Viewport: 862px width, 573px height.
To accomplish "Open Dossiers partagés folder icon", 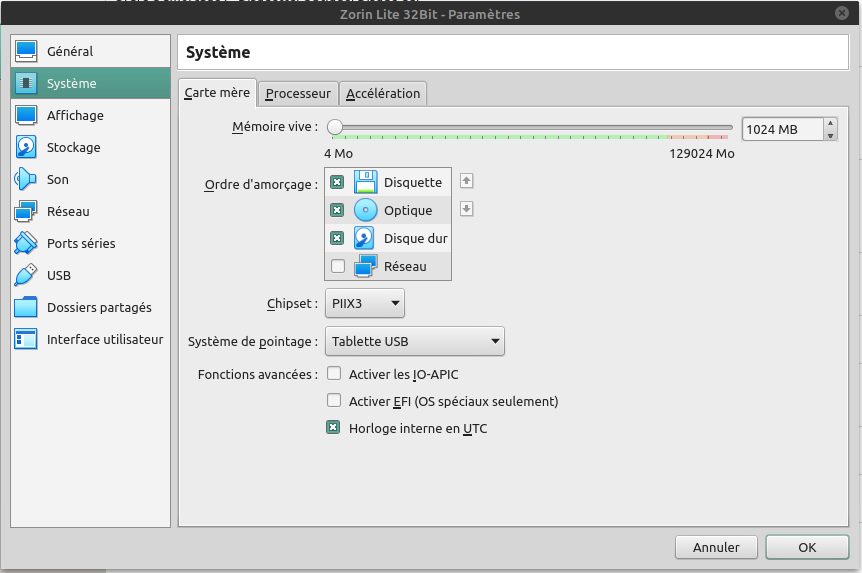I will [x=26, y=307].
